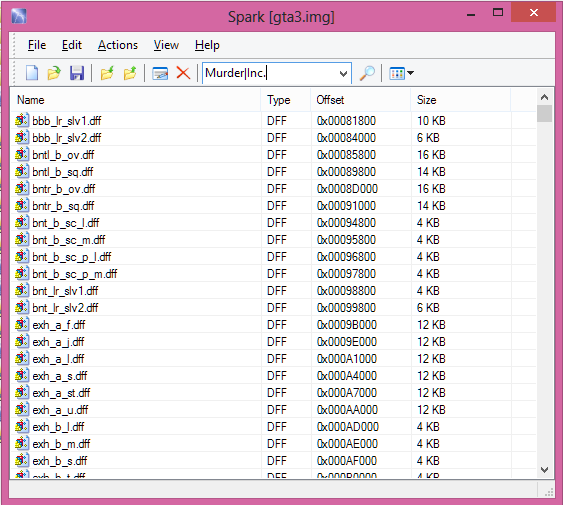
Task: Open the File menu
Action: point(37,45)
